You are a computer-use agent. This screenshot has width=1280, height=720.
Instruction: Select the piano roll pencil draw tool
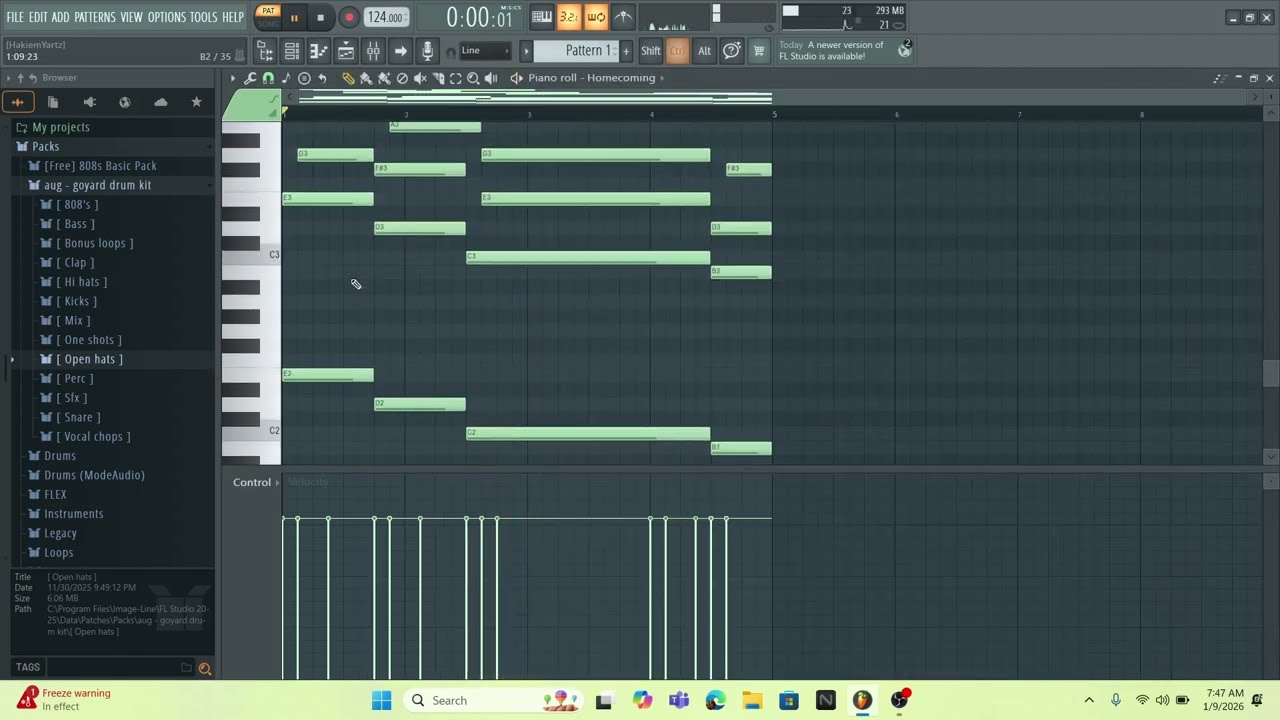[x=348, y=78]
